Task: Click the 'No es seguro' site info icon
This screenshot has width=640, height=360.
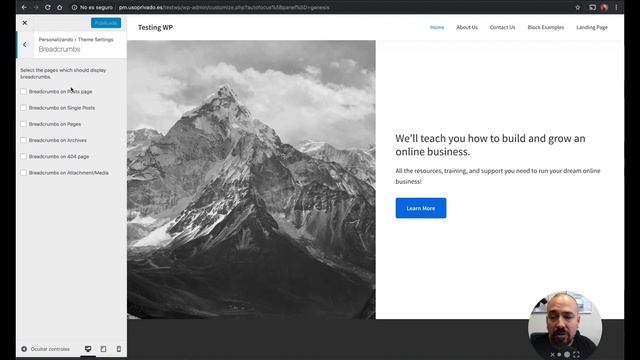Action: [74, 7]
